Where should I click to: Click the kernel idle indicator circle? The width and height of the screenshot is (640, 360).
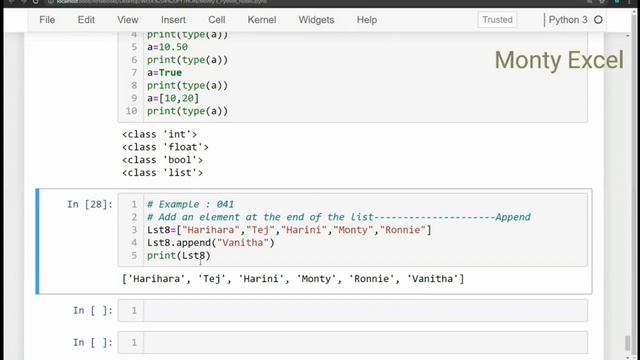pos(598,20)
